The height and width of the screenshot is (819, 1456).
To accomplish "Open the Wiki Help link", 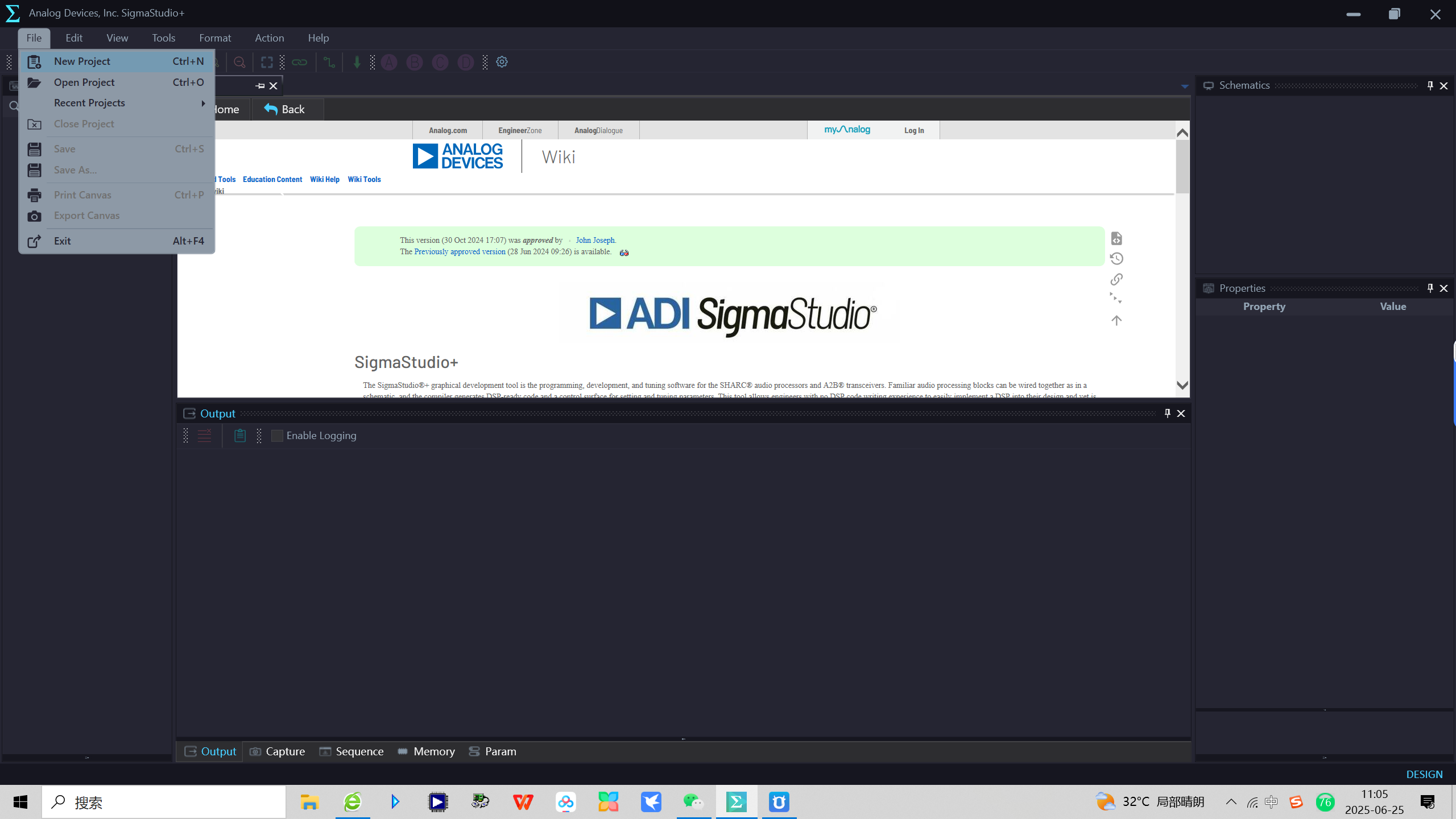I will pos(325,179).
